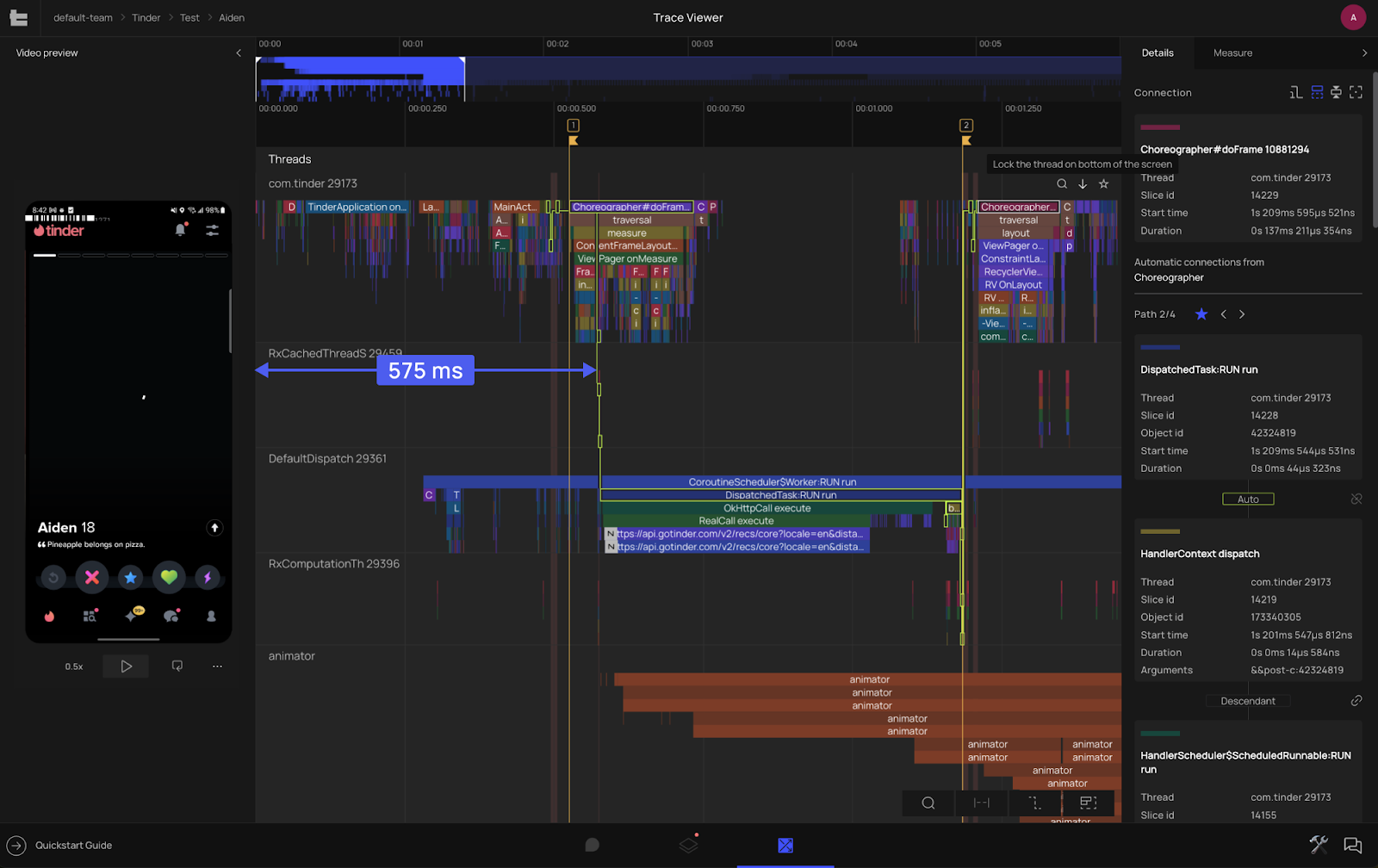This screenshot has height=868, width=1378.
Task: Click the Auto connection button
Action: 1248,499
